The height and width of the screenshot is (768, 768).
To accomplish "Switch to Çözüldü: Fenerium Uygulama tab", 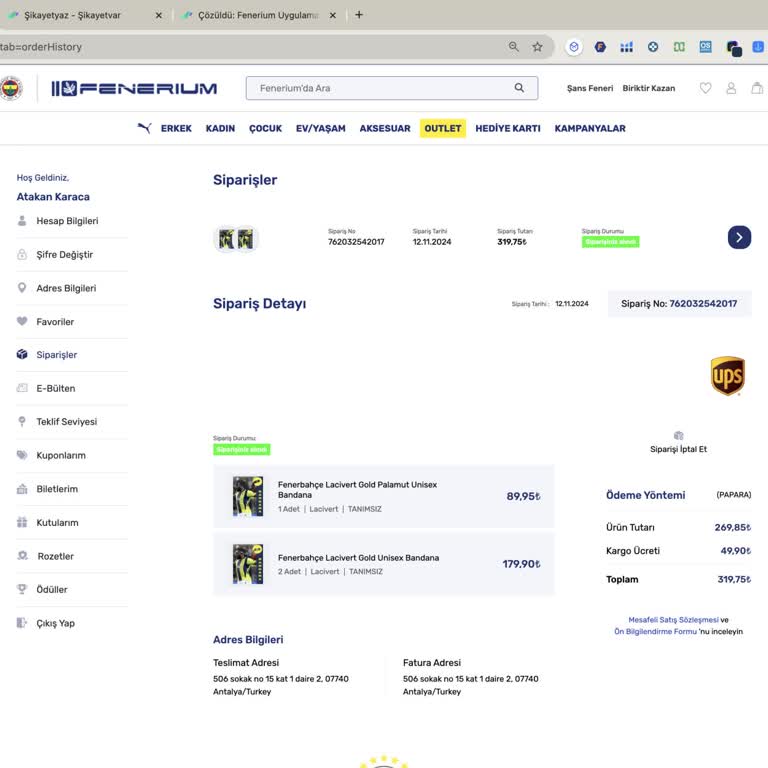I will (259, 15).
